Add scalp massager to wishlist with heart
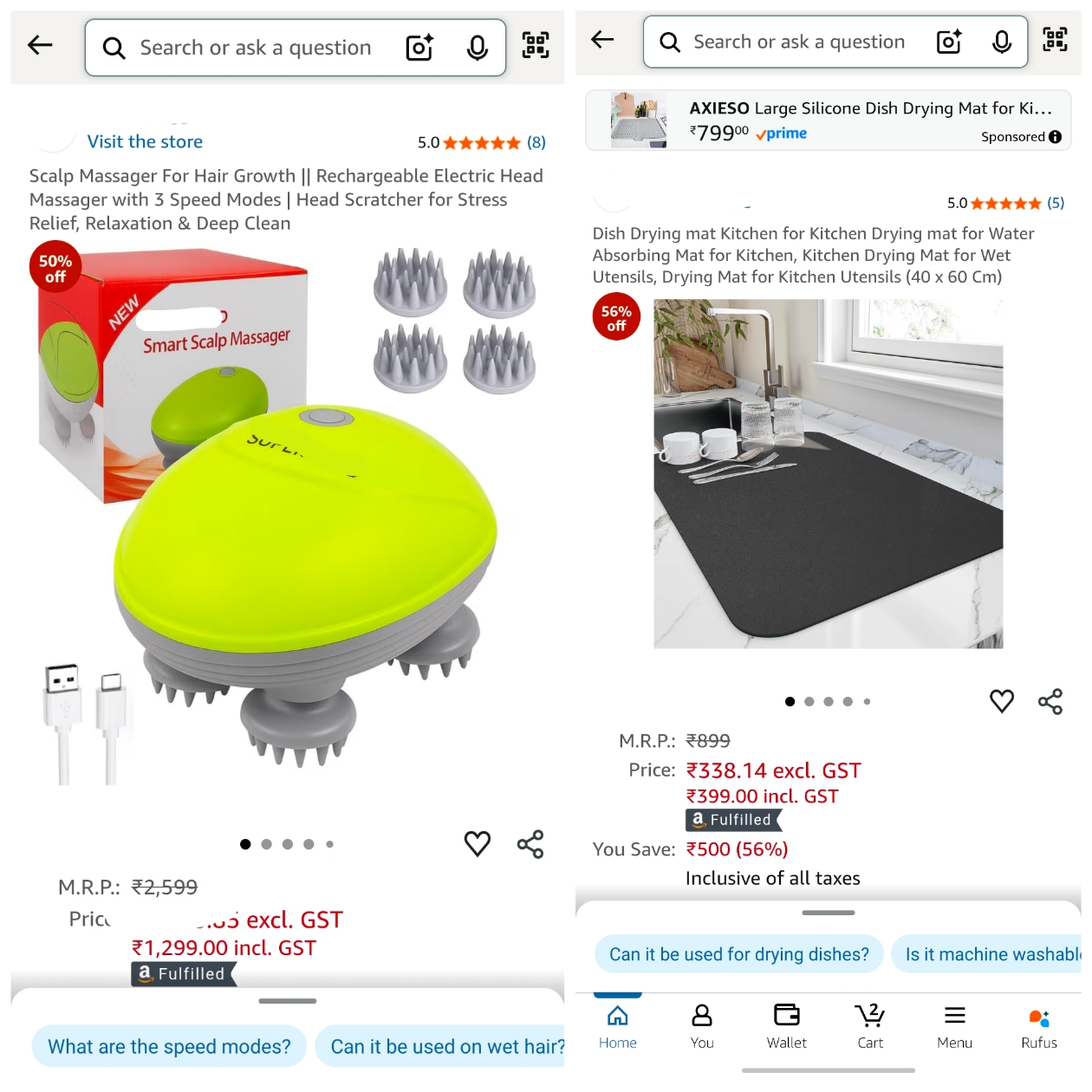 [x=478, y=843]
